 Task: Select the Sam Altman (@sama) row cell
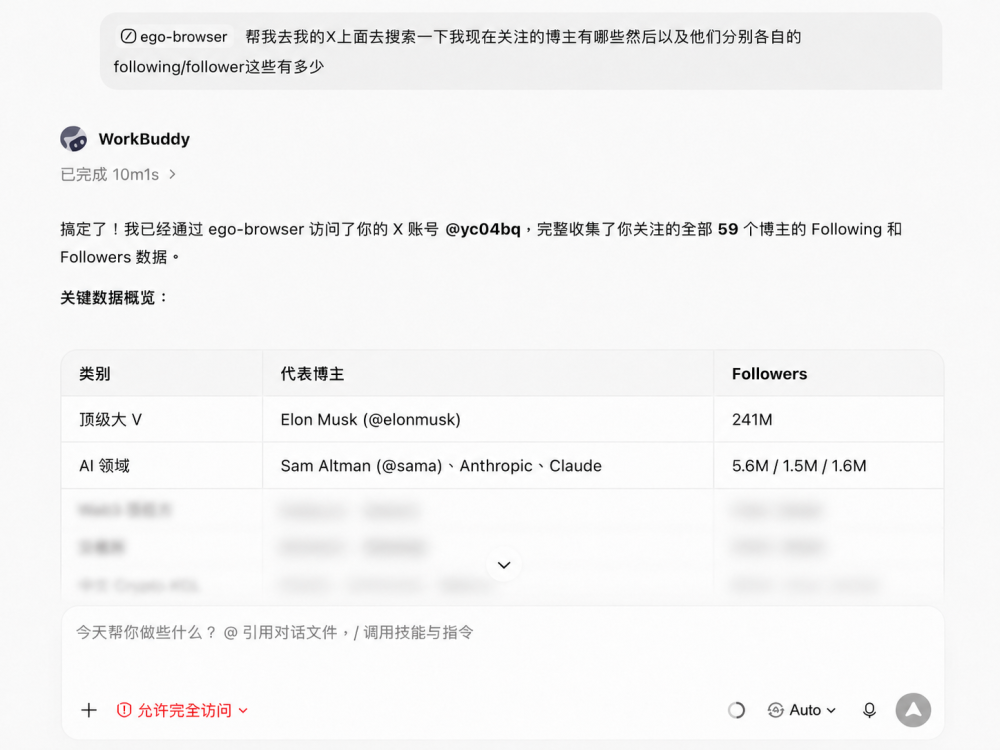point(488,466)
